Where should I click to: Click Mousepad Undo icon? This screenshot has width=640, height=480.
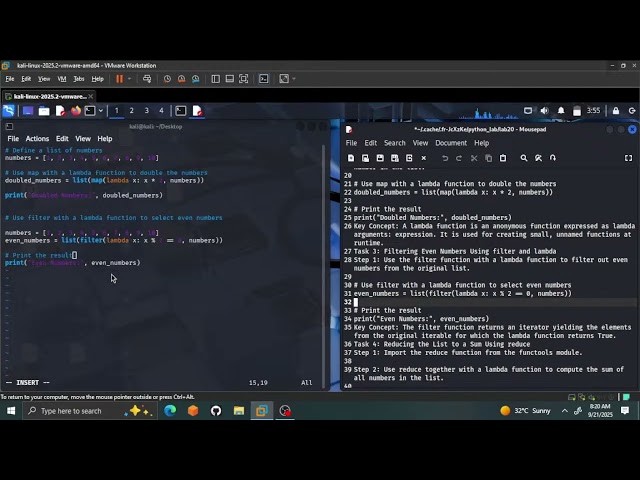click(445, 158)
